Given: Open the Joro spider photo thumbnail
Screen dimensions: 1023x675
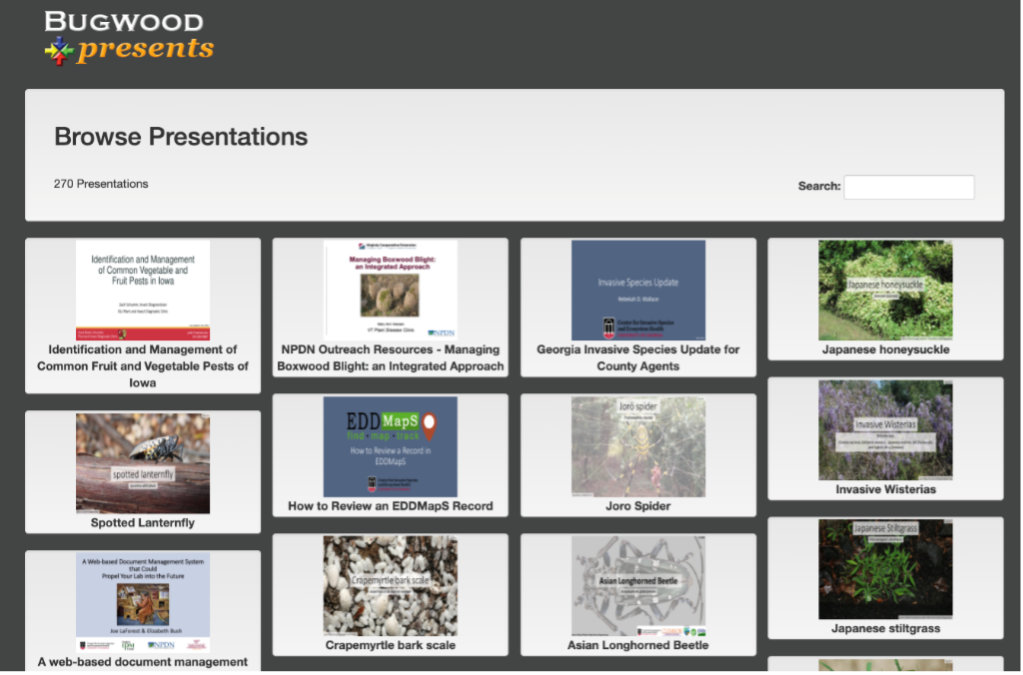Looking at the screenshot, I should [x=638, y=447].
